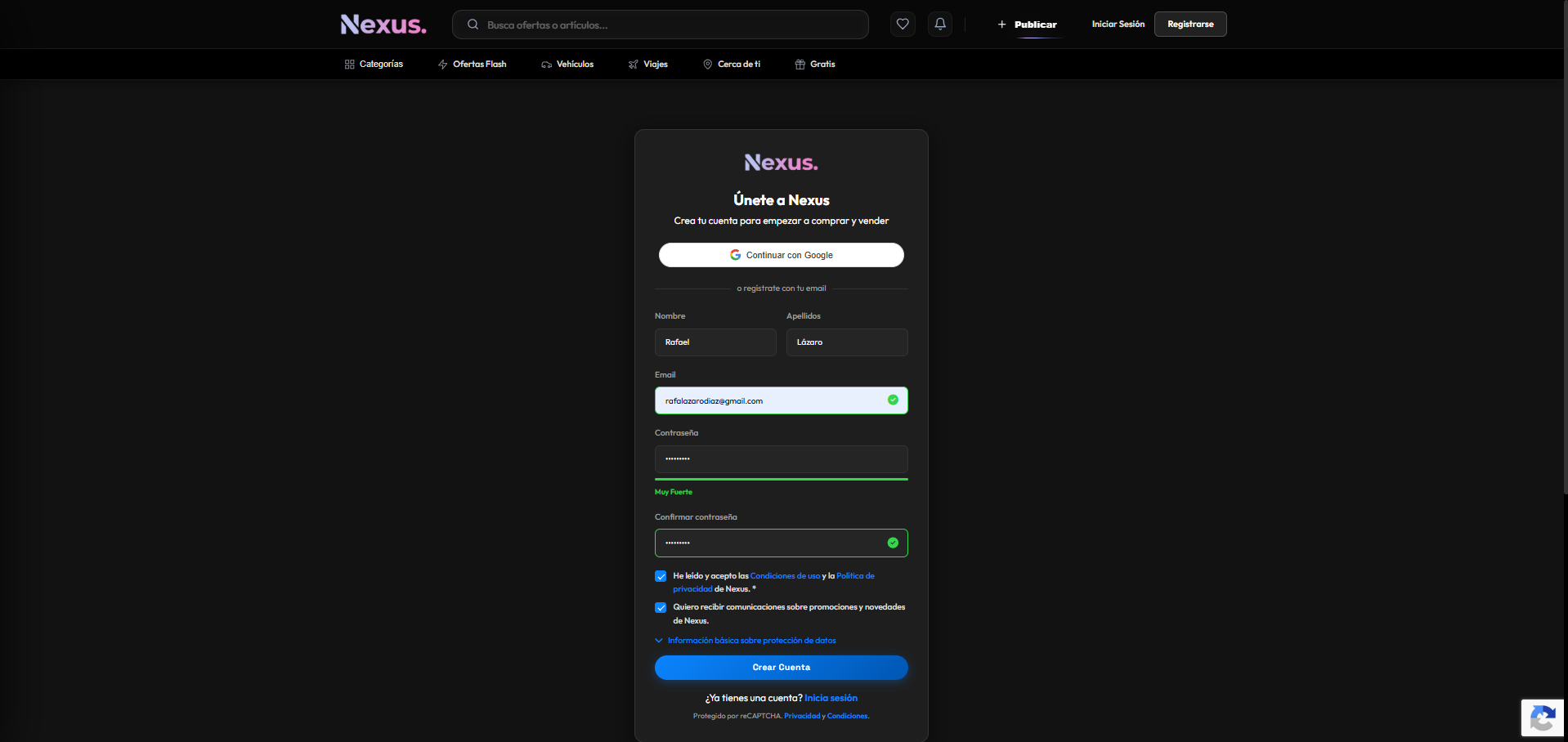This screenshot has height=742, width=1568.
Task: Click Continuar con Google button
Action: tap(782, 255)
